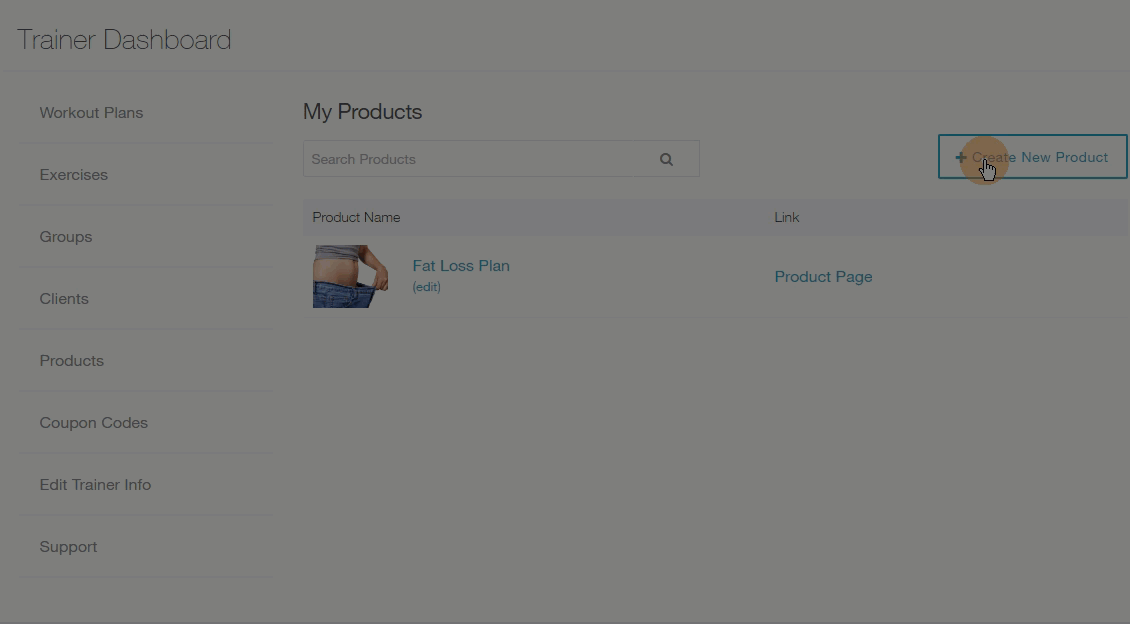The height and width of the screenshot is (624, 1130).
Task: Click the My Products heading
Action: pyautogui.click(x=362, y=112)
